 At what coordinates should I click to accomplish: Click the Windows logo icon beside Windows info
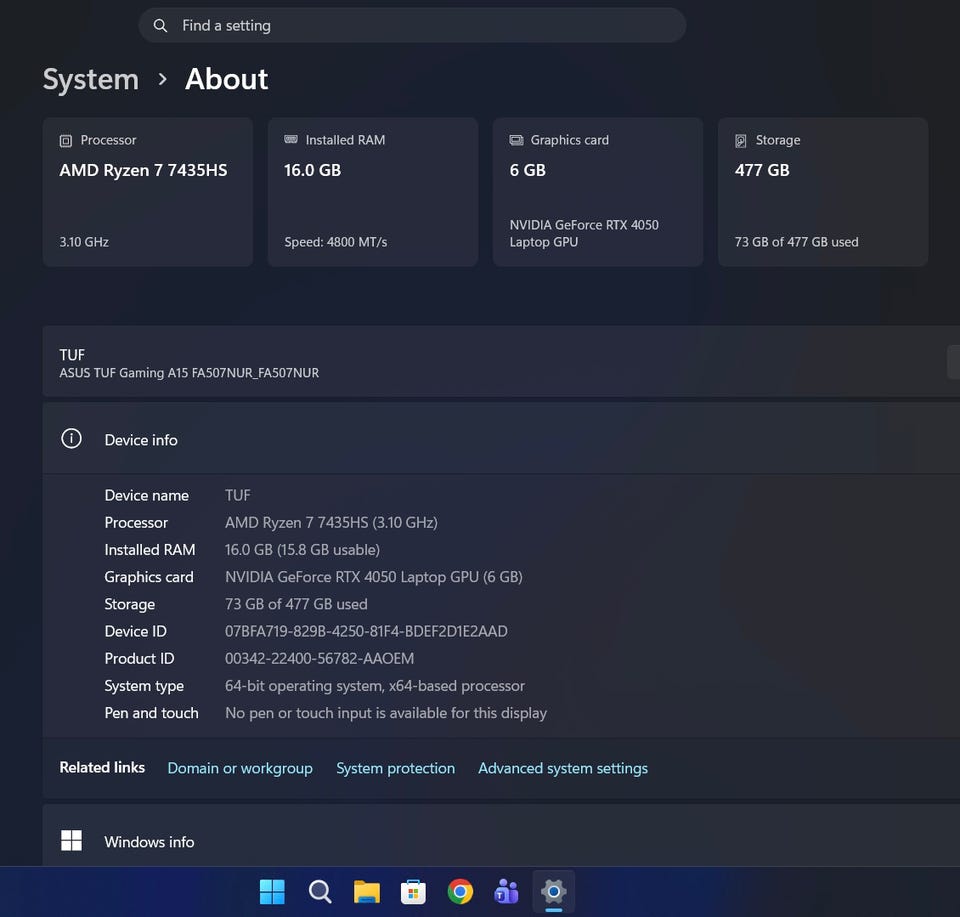[72, 840]
